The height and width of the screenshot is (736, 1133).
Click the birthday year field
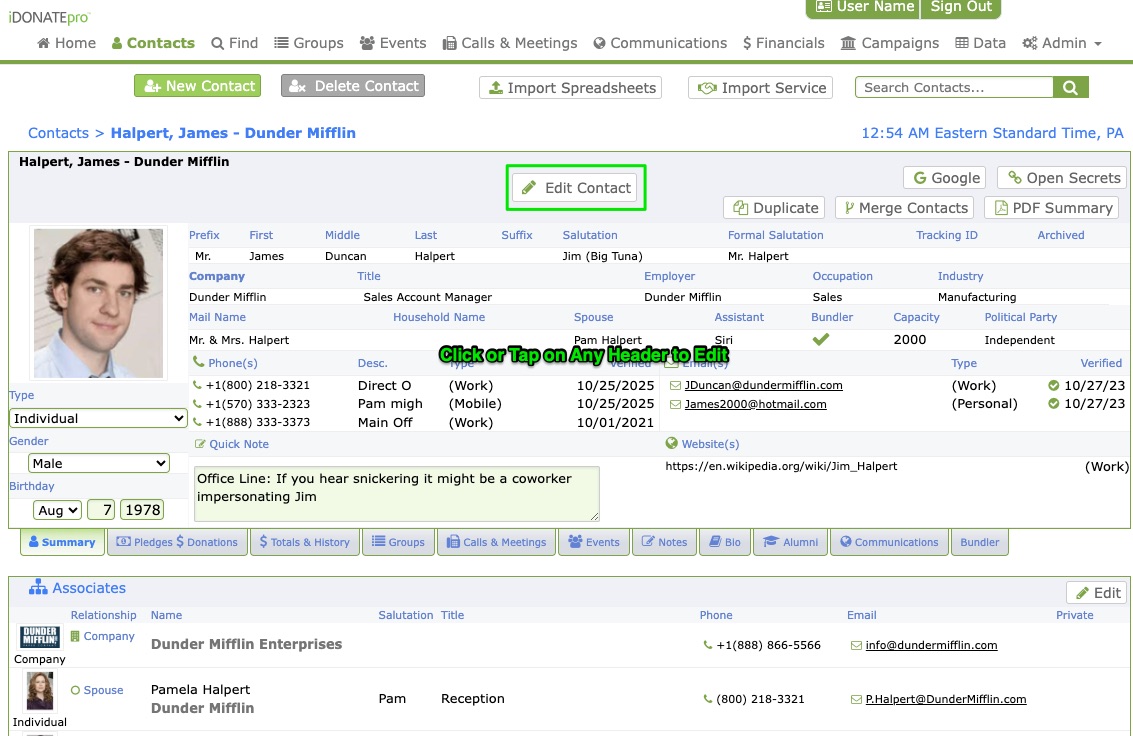[x=142, y=510]
